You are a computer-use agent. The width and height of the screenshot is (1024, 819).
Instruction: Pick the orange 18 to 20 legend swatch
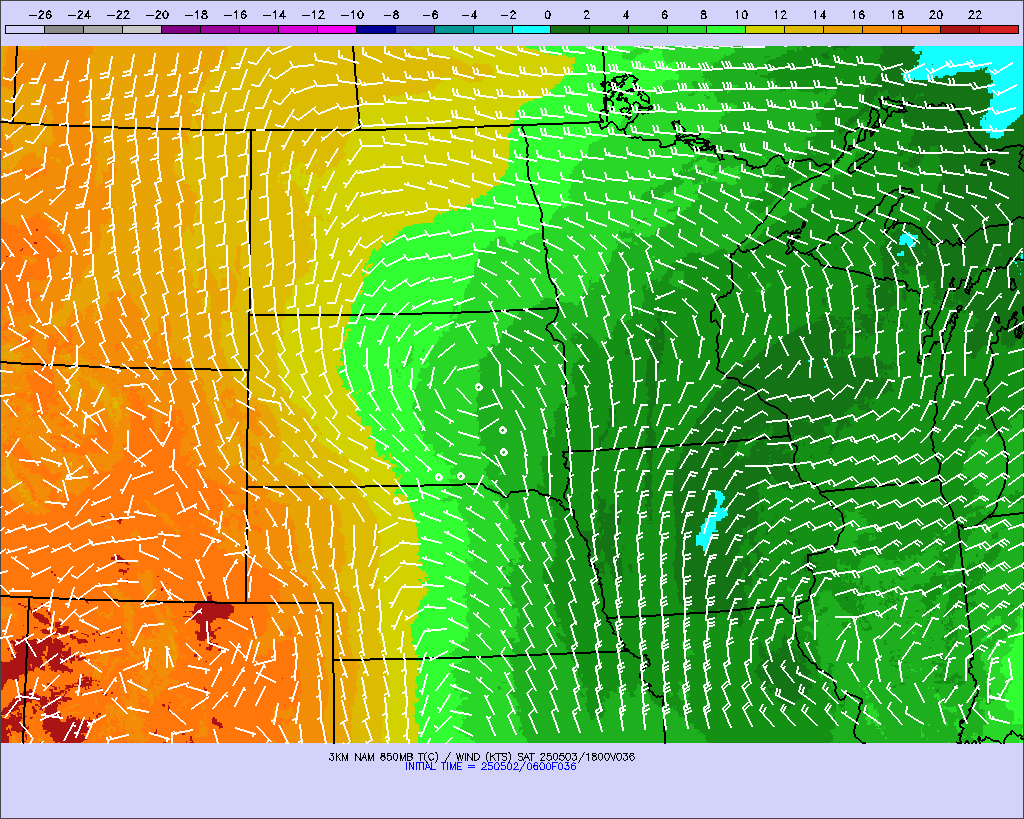click(921, 29)
